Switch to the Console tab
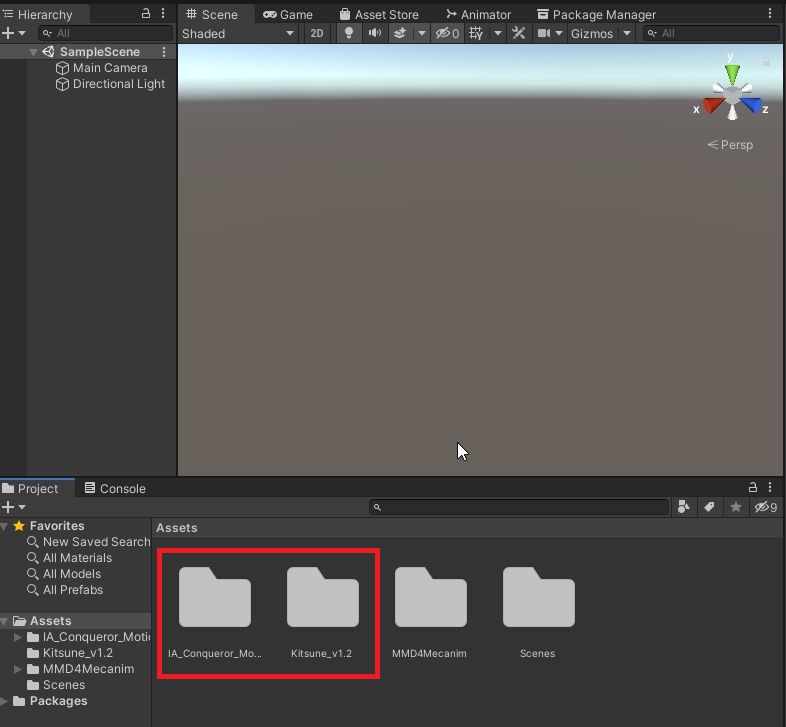Image resolution: width=786 pixels, height=727 pixels. point(115,488)
